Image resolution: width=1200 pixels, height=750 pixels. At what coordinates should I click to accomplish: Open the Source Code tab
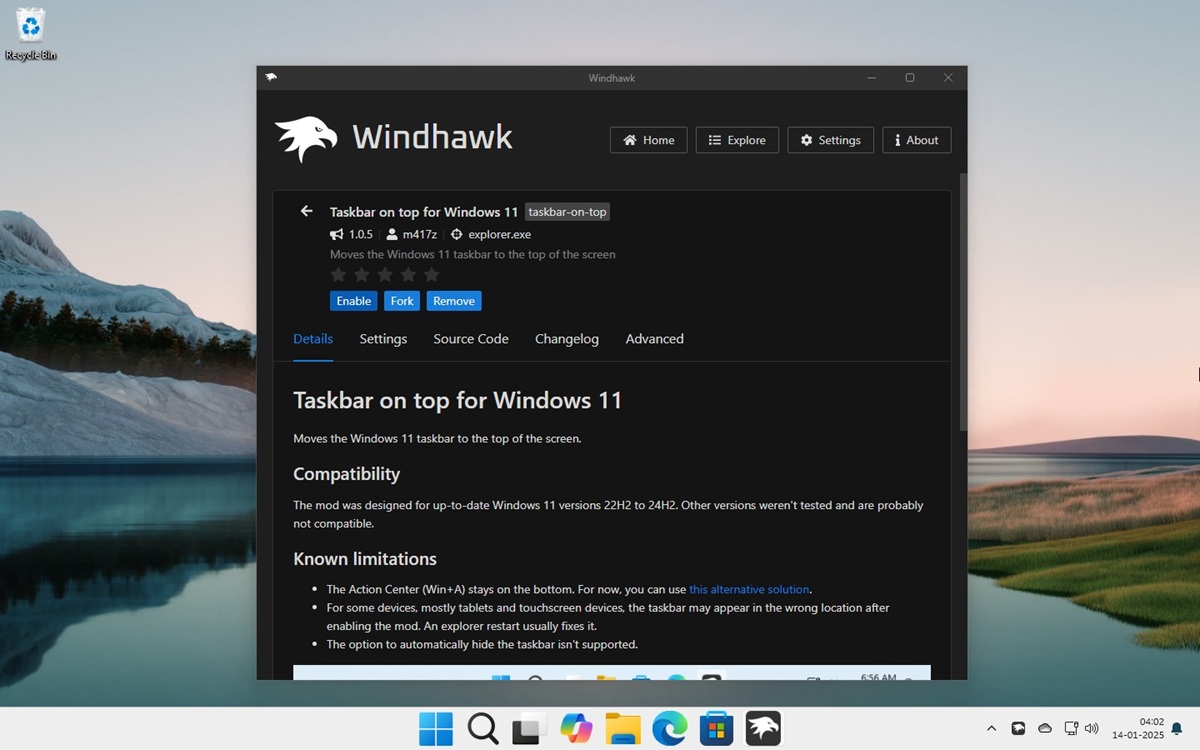pyautogui.click(x=470, y=339)
